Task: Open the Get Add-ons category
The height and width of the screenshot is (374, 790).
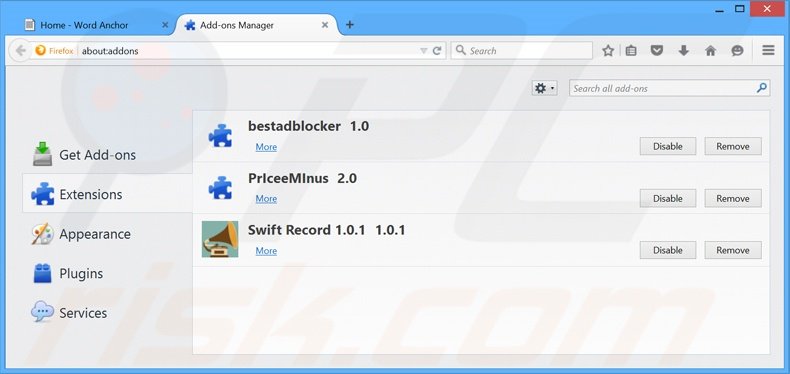Action: point(107,155)
